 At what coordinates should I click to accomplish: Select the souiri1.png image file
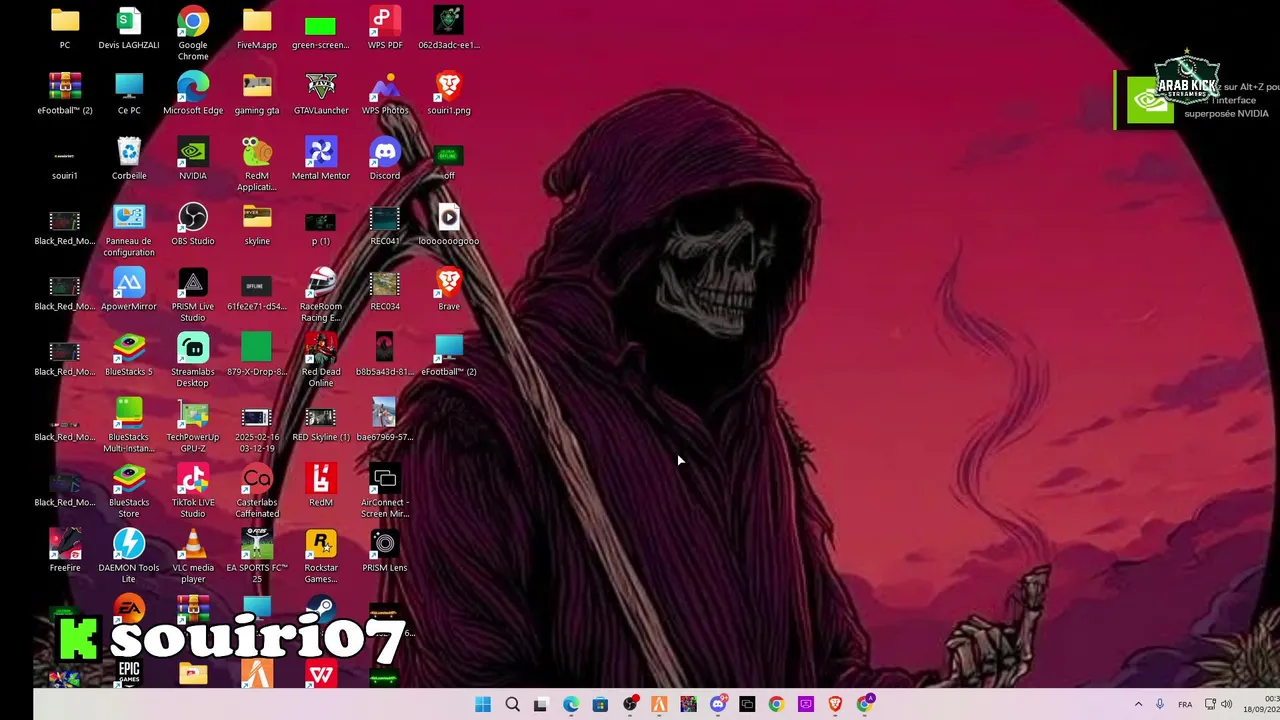pos(449,94)
